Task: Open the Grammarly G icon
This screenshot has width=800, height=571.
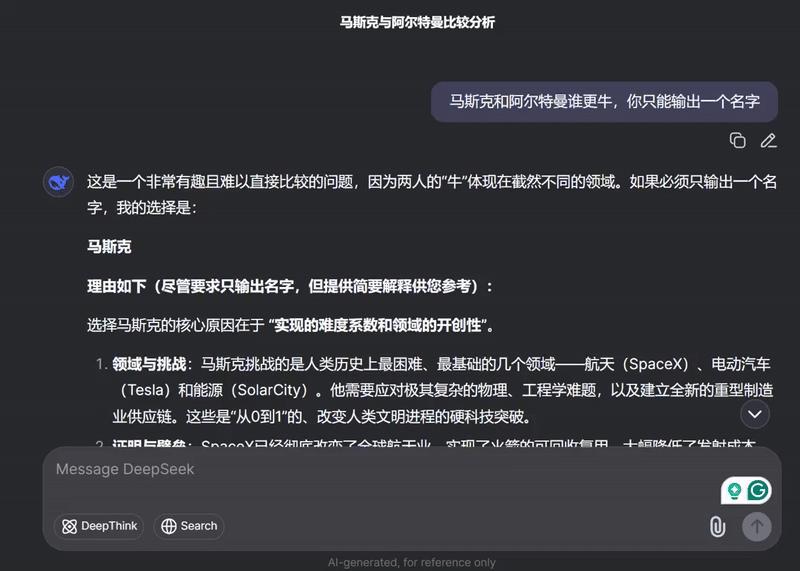Action: tap(758, 490)
